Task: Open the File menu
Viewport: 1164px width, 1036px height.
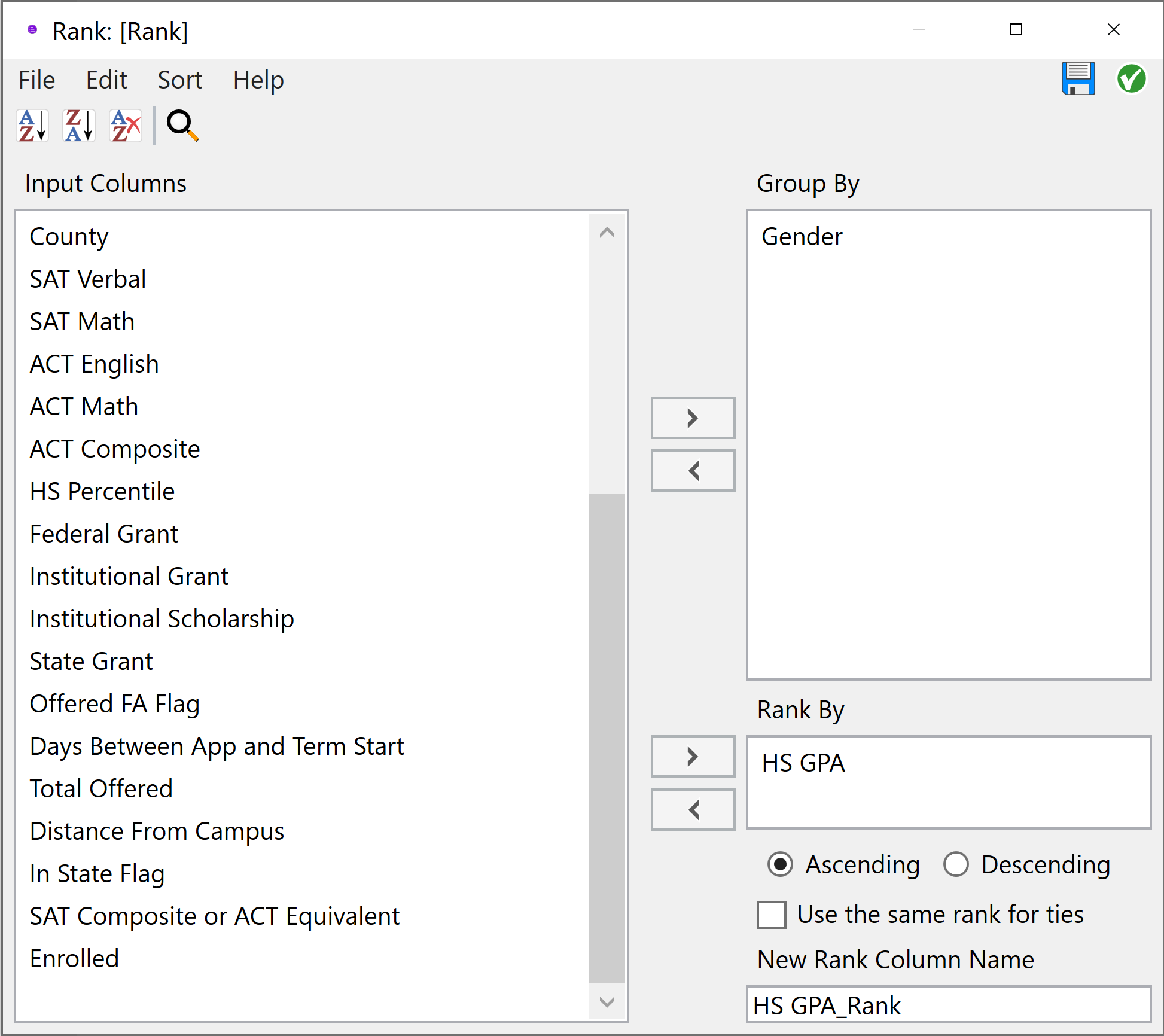Action: [x=36, y=80]
